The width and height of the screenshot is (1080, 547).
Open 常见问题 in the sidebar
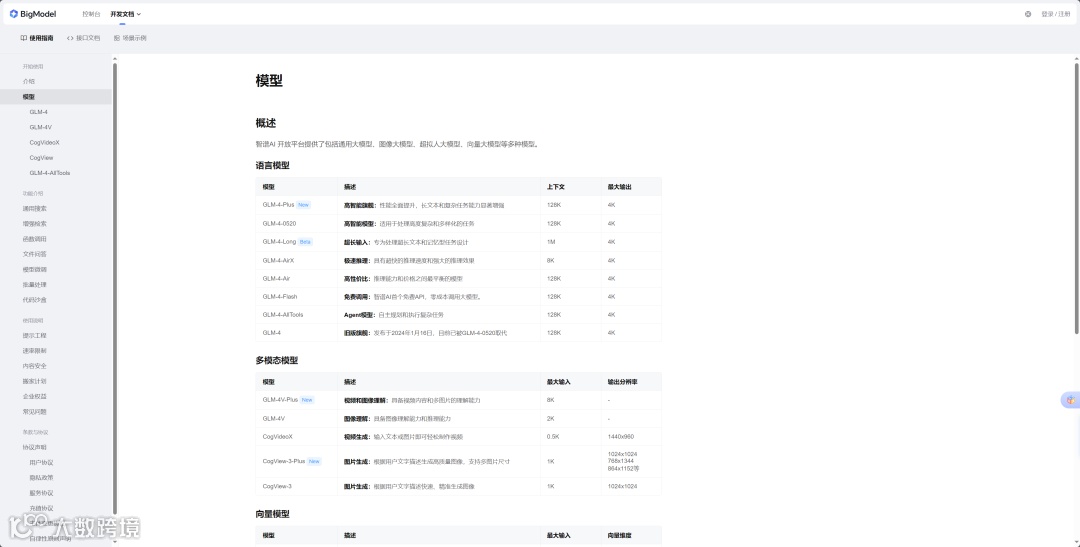[x=34, y=411]
